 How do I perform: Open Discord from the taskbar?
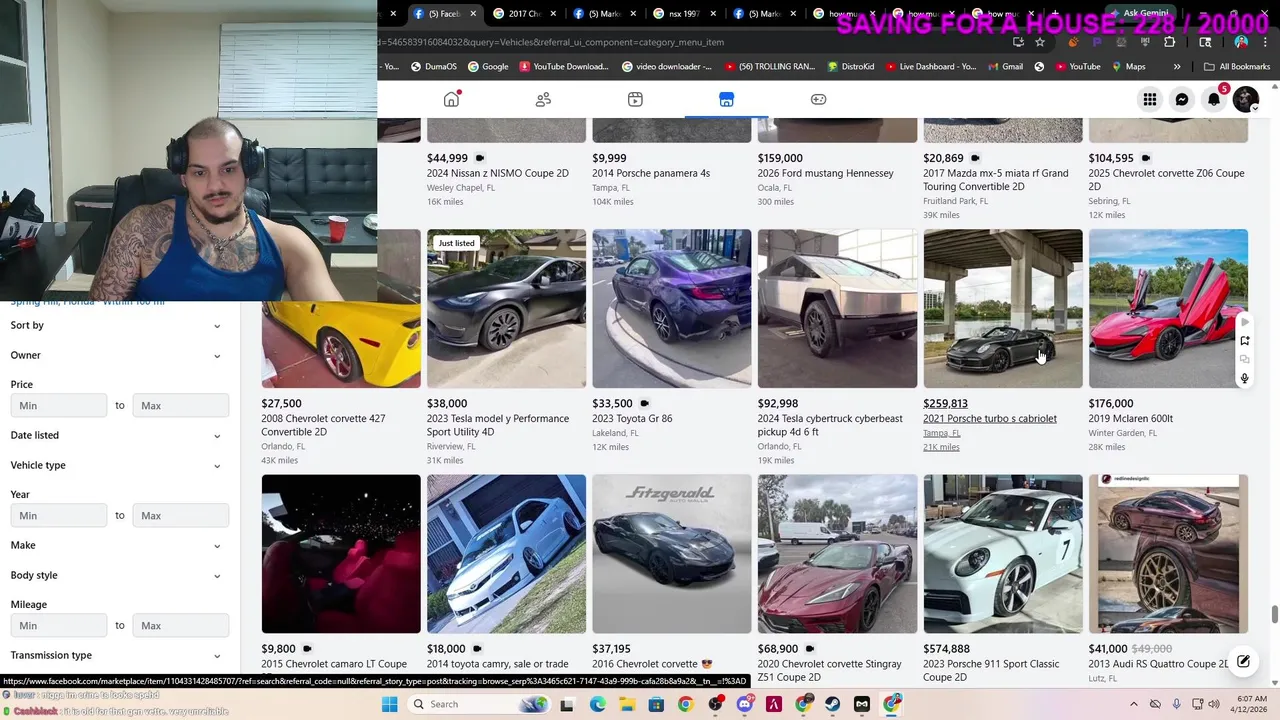[x=744, y=704]
